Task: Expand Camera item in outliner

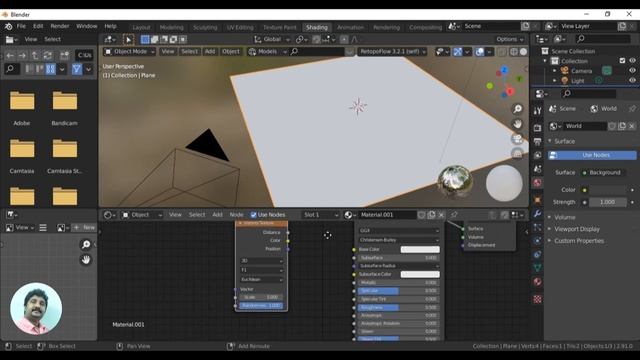Action: click(554, 71)
